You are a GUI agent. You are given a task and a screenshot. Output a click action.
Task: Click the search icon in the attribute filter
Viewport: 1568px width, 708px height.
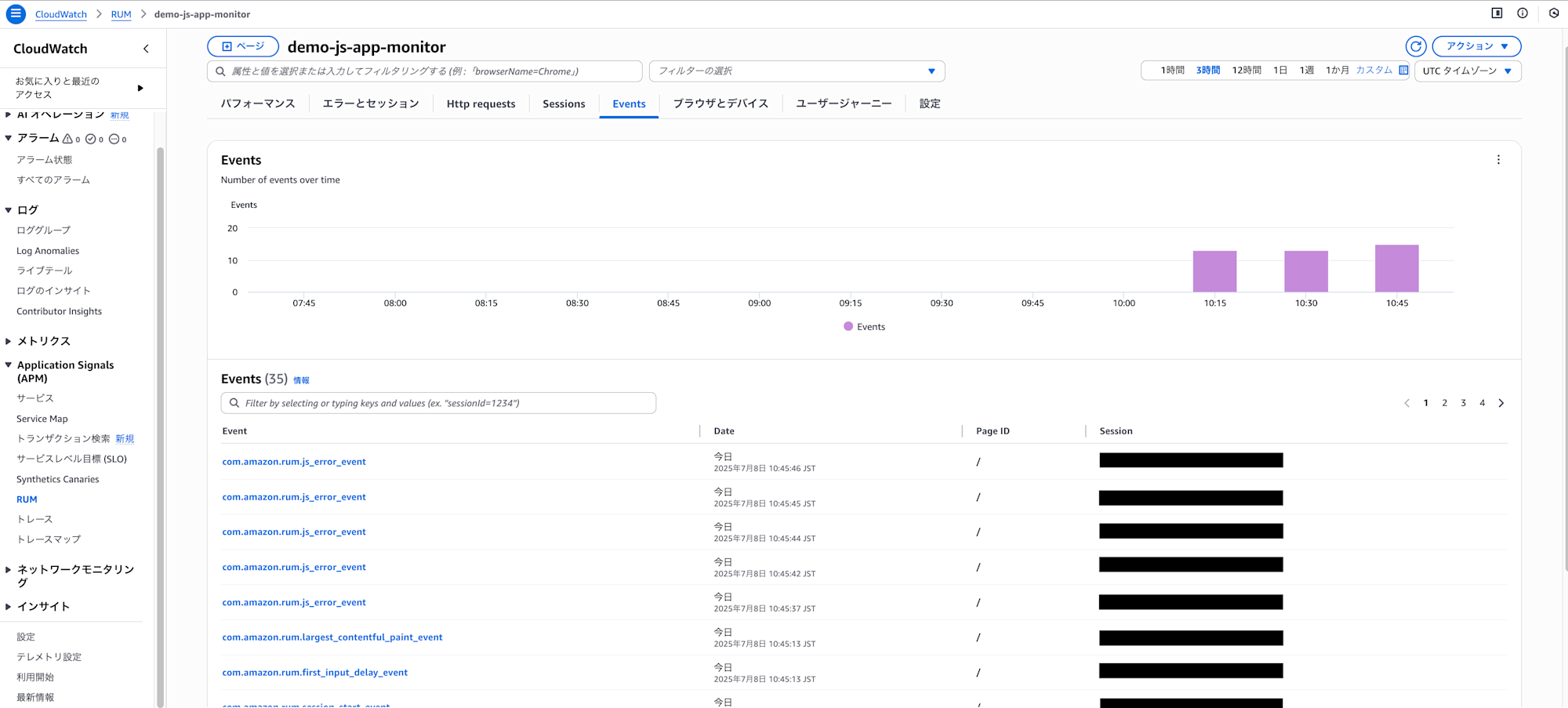(220, 71)
